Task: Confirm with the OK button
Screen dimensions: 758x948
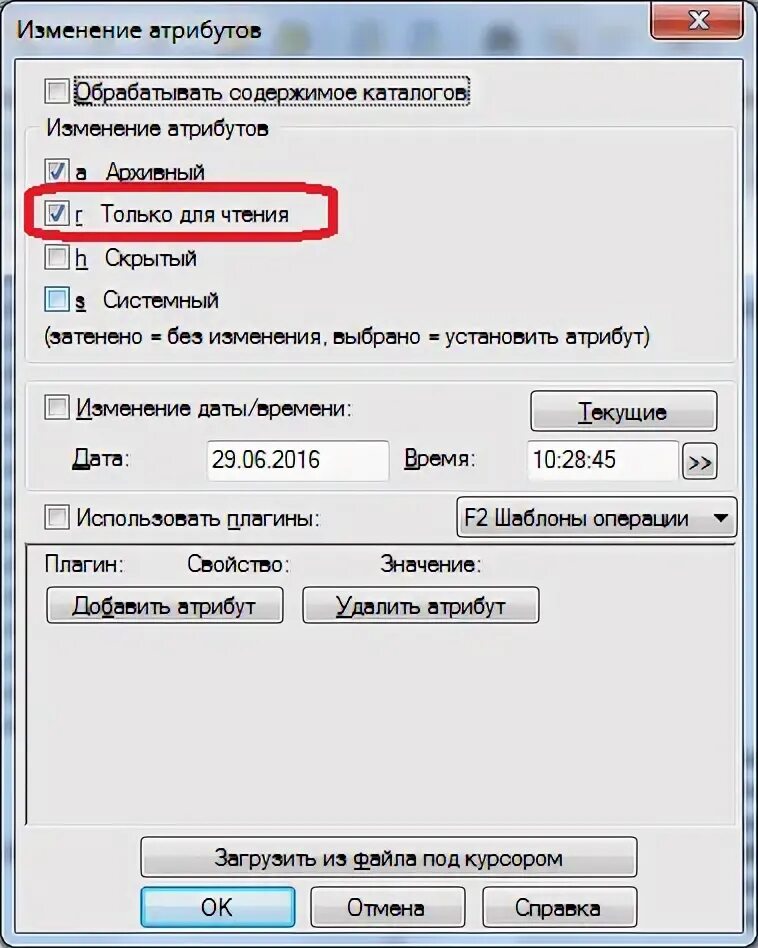Action: (x=218, y=907)
